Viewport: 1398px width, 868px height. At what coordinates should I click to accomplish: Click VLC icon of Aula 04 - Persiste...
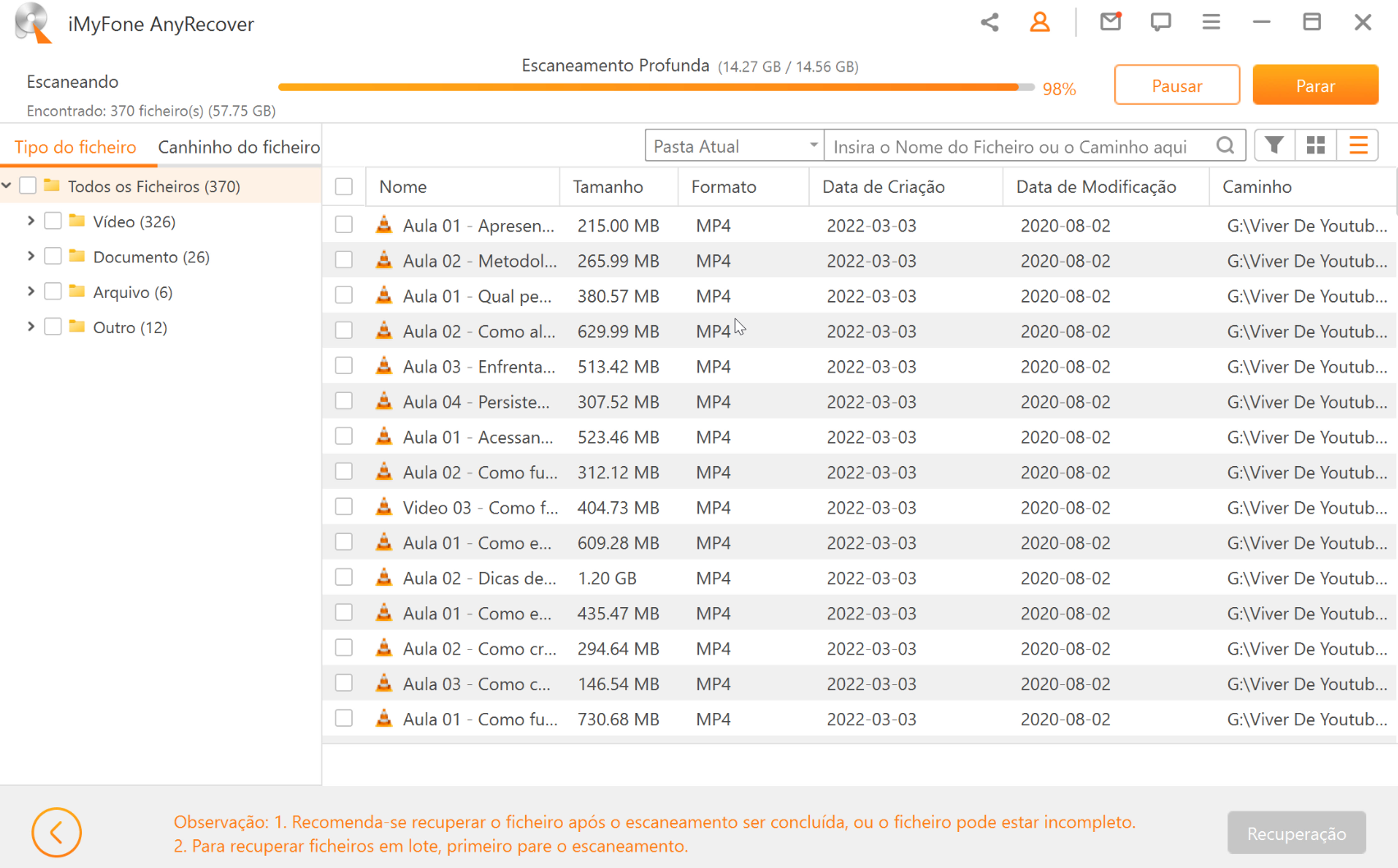(384, 401)
